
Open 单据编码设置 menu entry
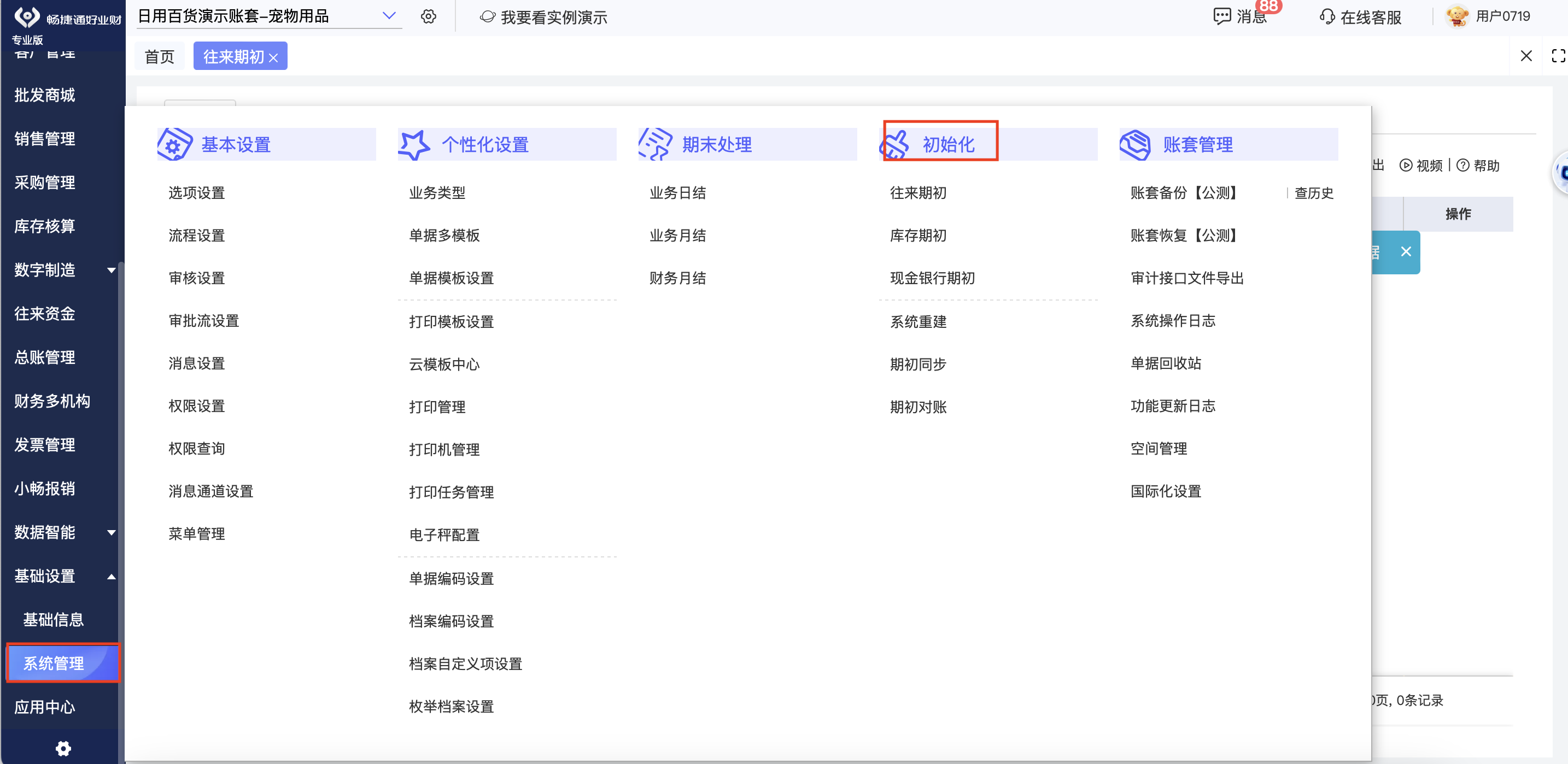click(451, 579)
